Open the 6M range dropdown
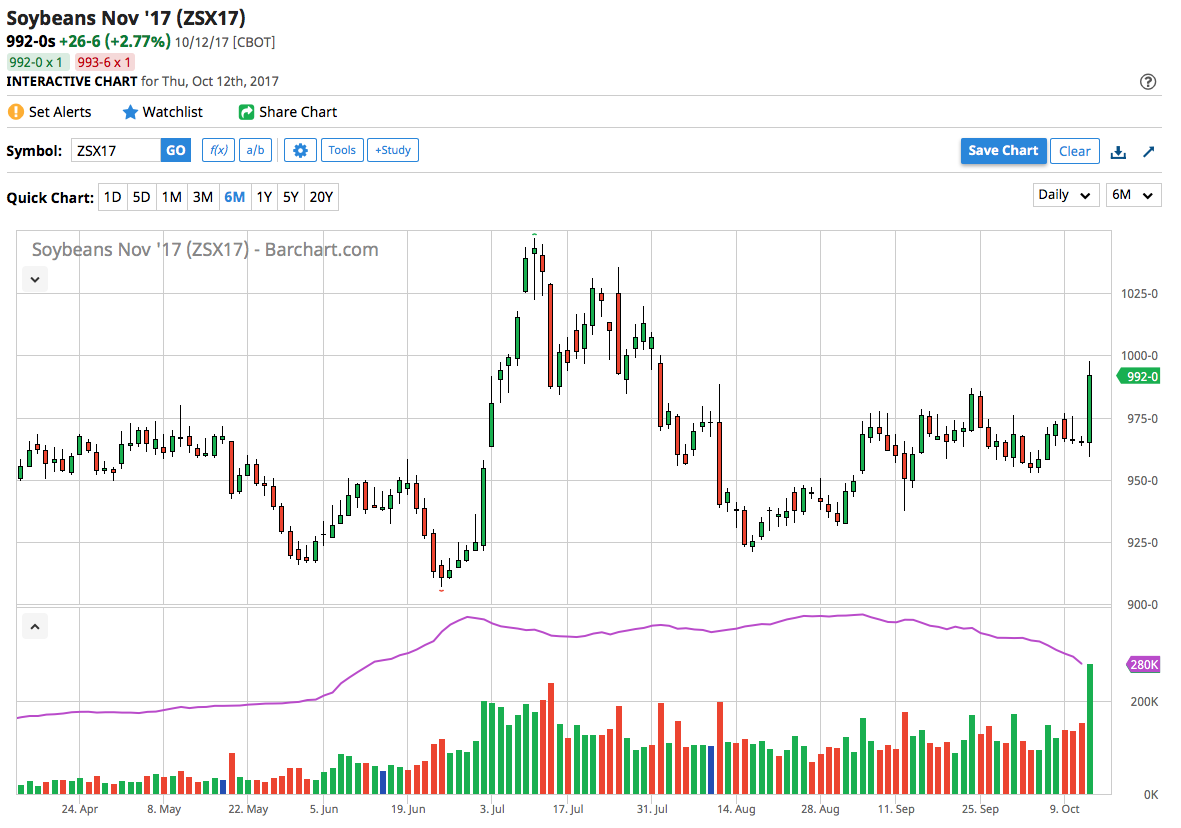1181x828 pixels. (x=1133, y=195)
